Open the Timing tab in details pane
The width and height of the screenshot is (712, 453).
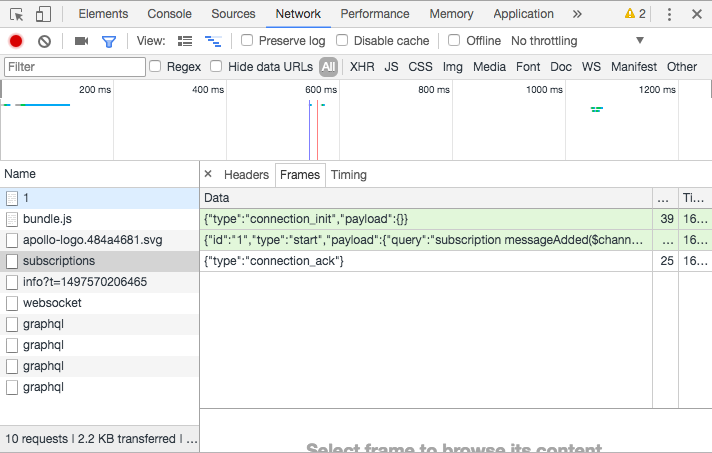click(x=349, y=174)
